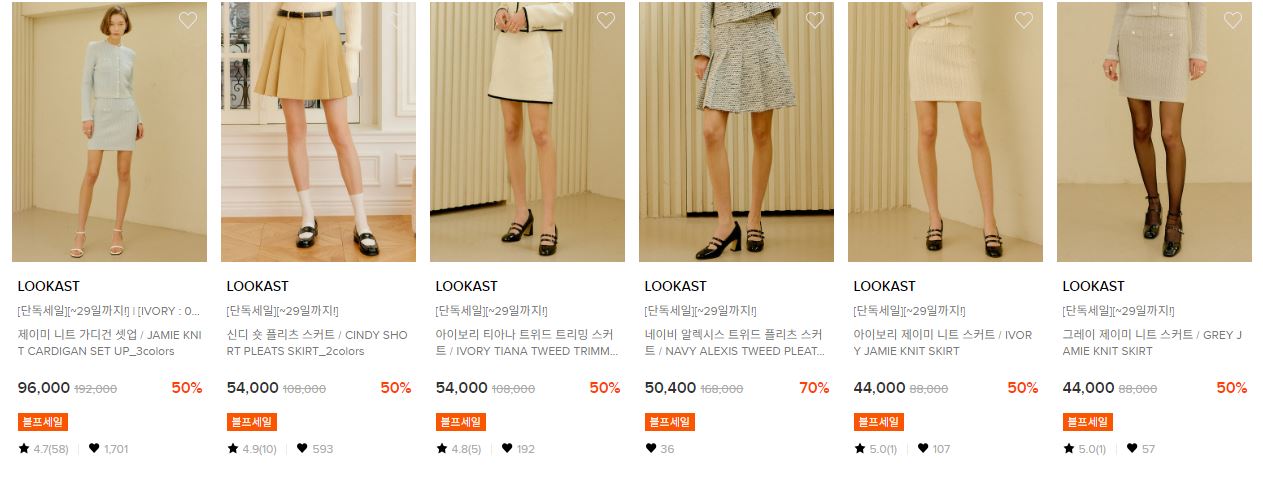Click wishlist heart on Grey Jamie Knit Skirt
Image resolution: width=1263 pixels, height=478 pixels.
coord(1233,20)
